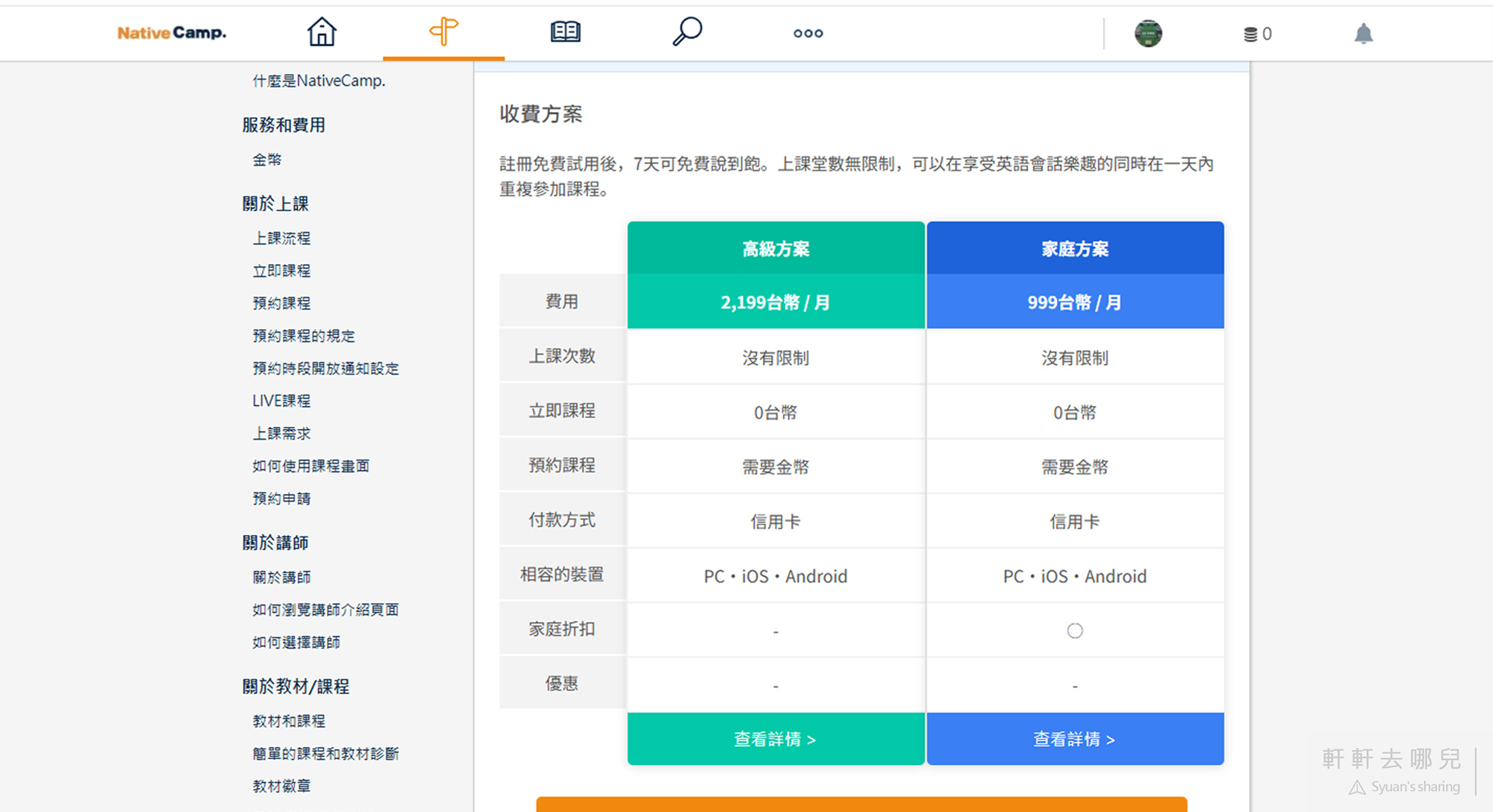Click 服務和費用 section heading
Image resolution: width=1493 pixels, height=812 pixels.
pyautogui.click(x=284, y=125)
